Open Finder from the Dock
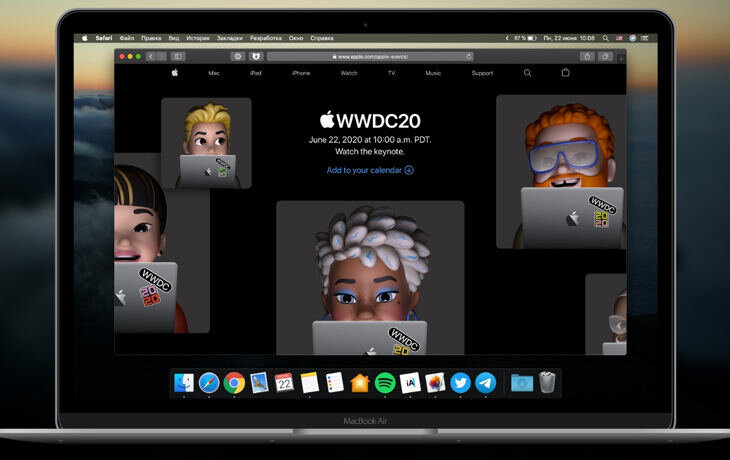Viewport: 730px width, 460px height. [184, 383]
